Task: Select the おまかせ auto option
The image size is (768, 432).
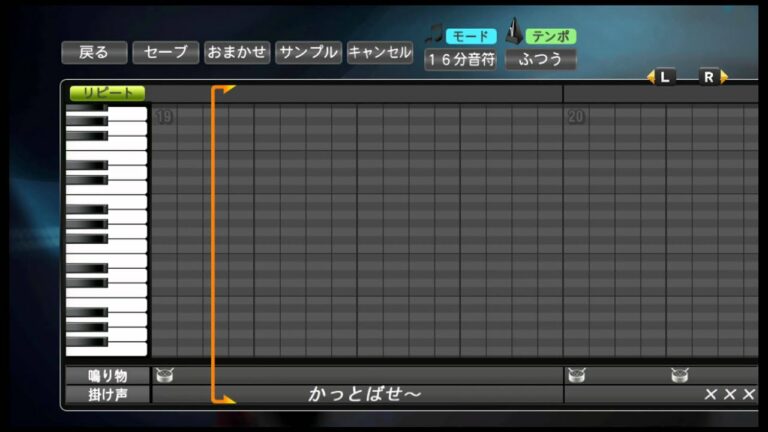Action: pyautogui.click(x=237, y=53)
